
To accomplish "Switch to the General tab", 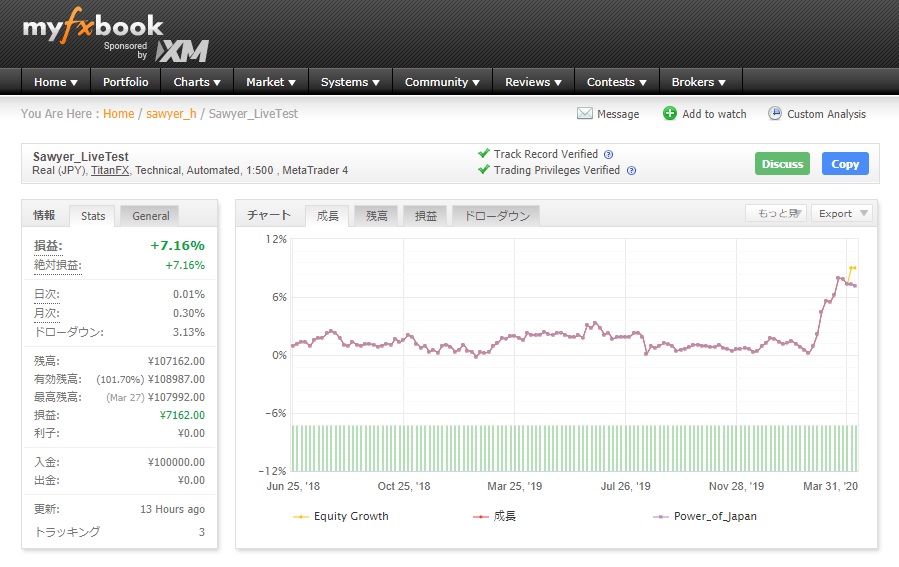I will [x=151, y=215].
